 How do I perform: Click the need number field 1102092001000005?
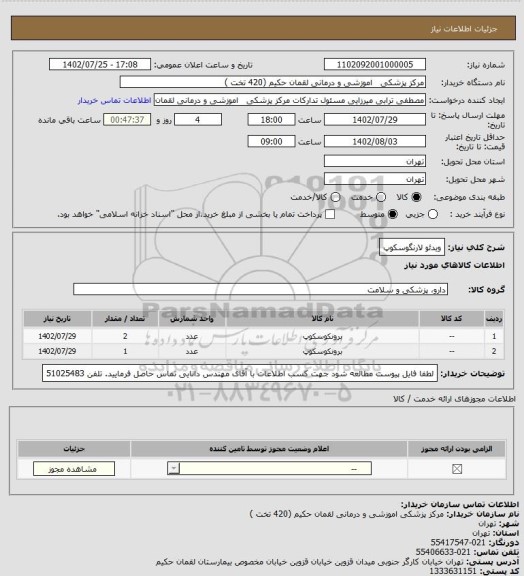pos(375,64)
